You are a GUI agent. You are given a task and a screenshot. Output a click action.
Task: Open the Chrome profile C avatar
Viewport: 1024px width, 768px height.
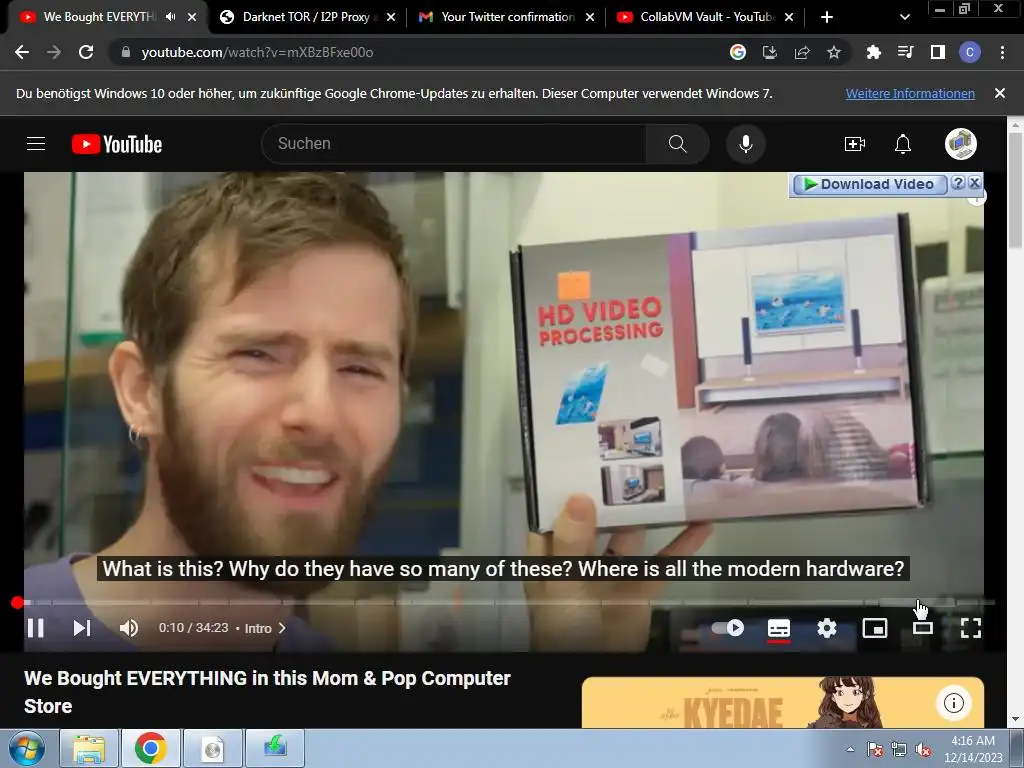[x=970, y=52]
